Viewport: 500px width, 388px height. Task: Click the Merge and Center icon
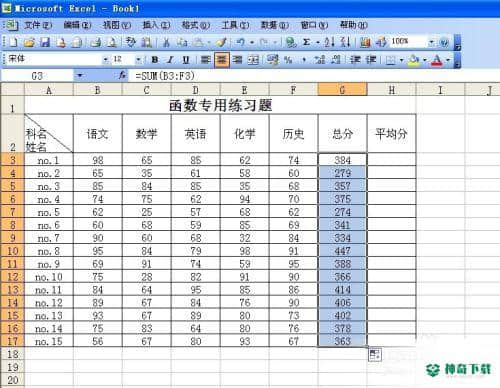tap(254, 60)
